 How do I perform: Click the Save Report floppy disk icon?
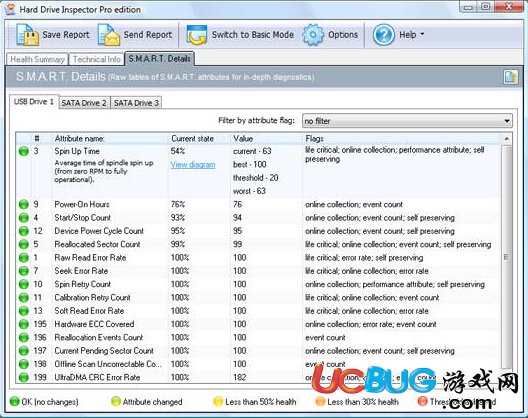(27, 35)
